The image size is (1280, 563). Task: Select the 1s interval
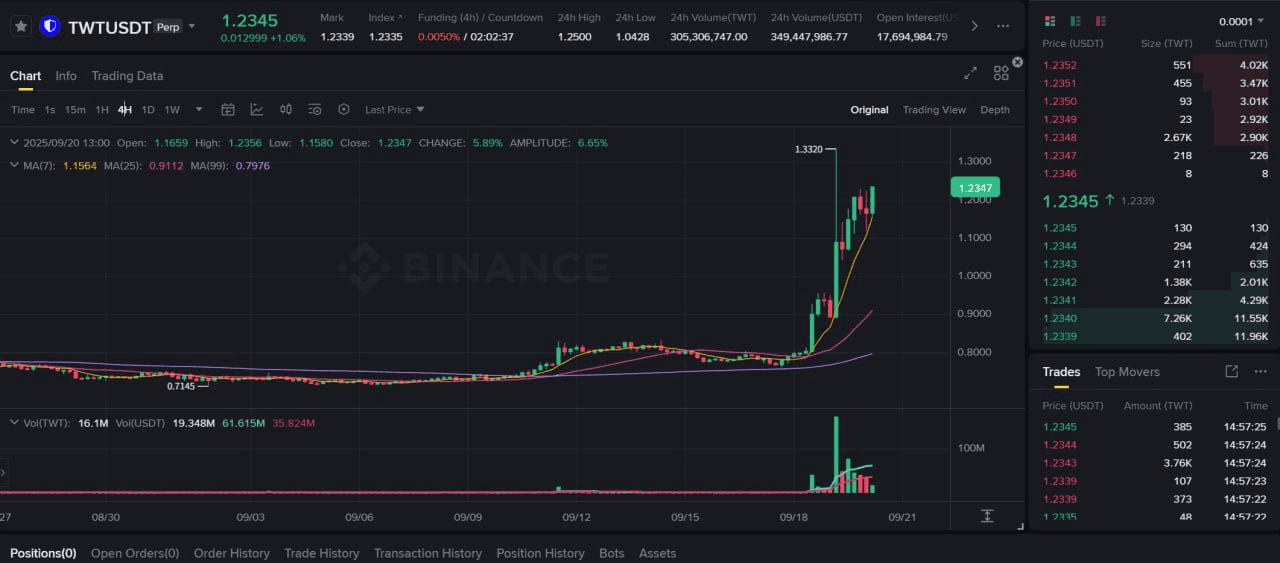point(50,110)
